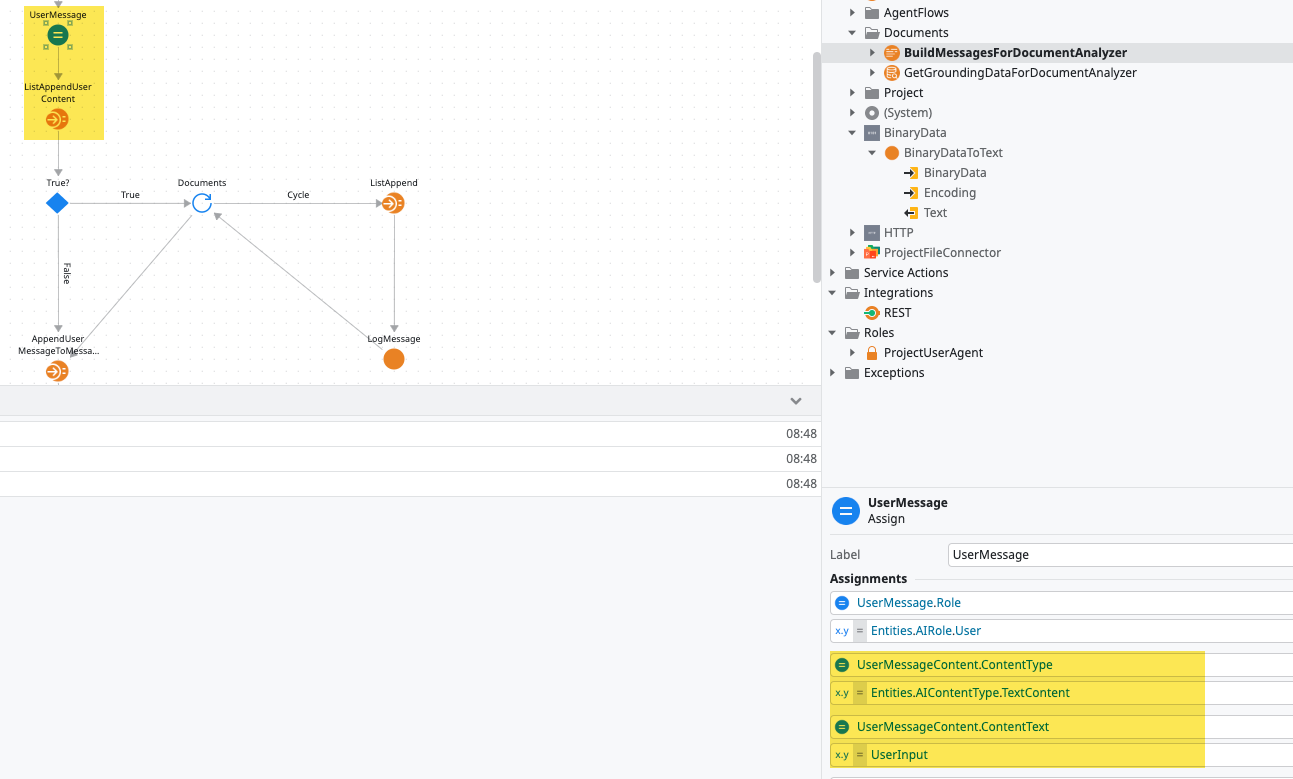Expand the ProjectFileConnector tree node
Image resolution: width=1293 pixels, height=779 pixels.
click(853, 253)
